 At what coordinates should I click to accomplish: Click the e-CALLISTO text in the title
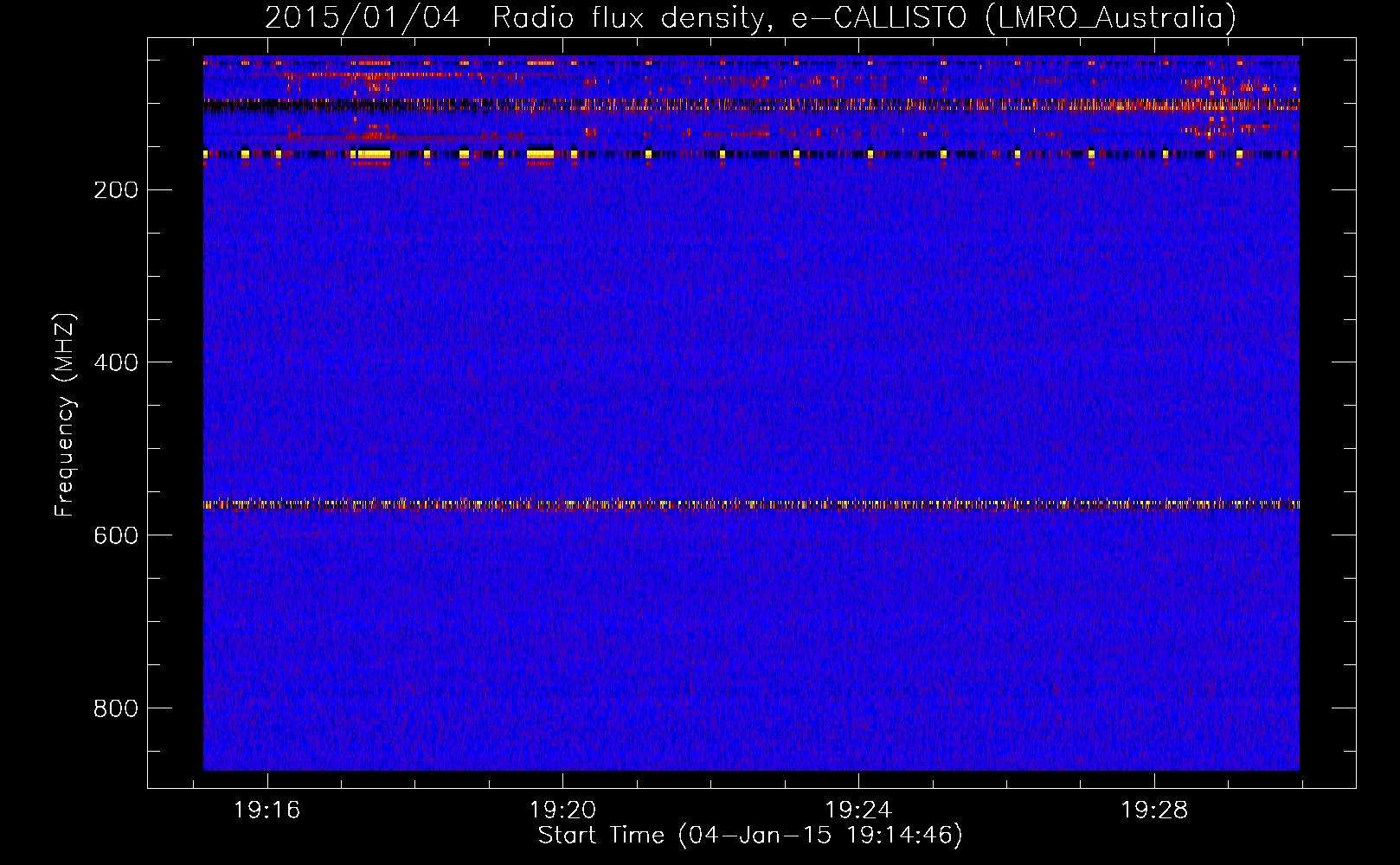pyautogui.click(x=879, y=18)
